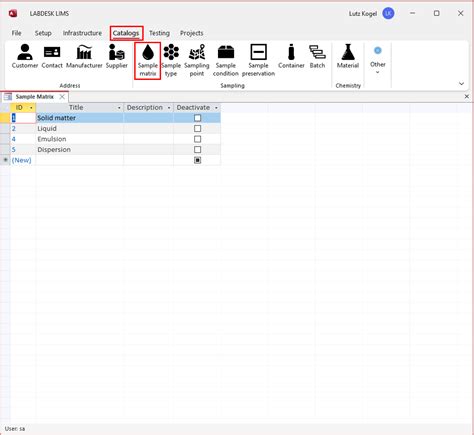
Task: Click the new-record asterisk row selector
Action: (x=5, y=160)
